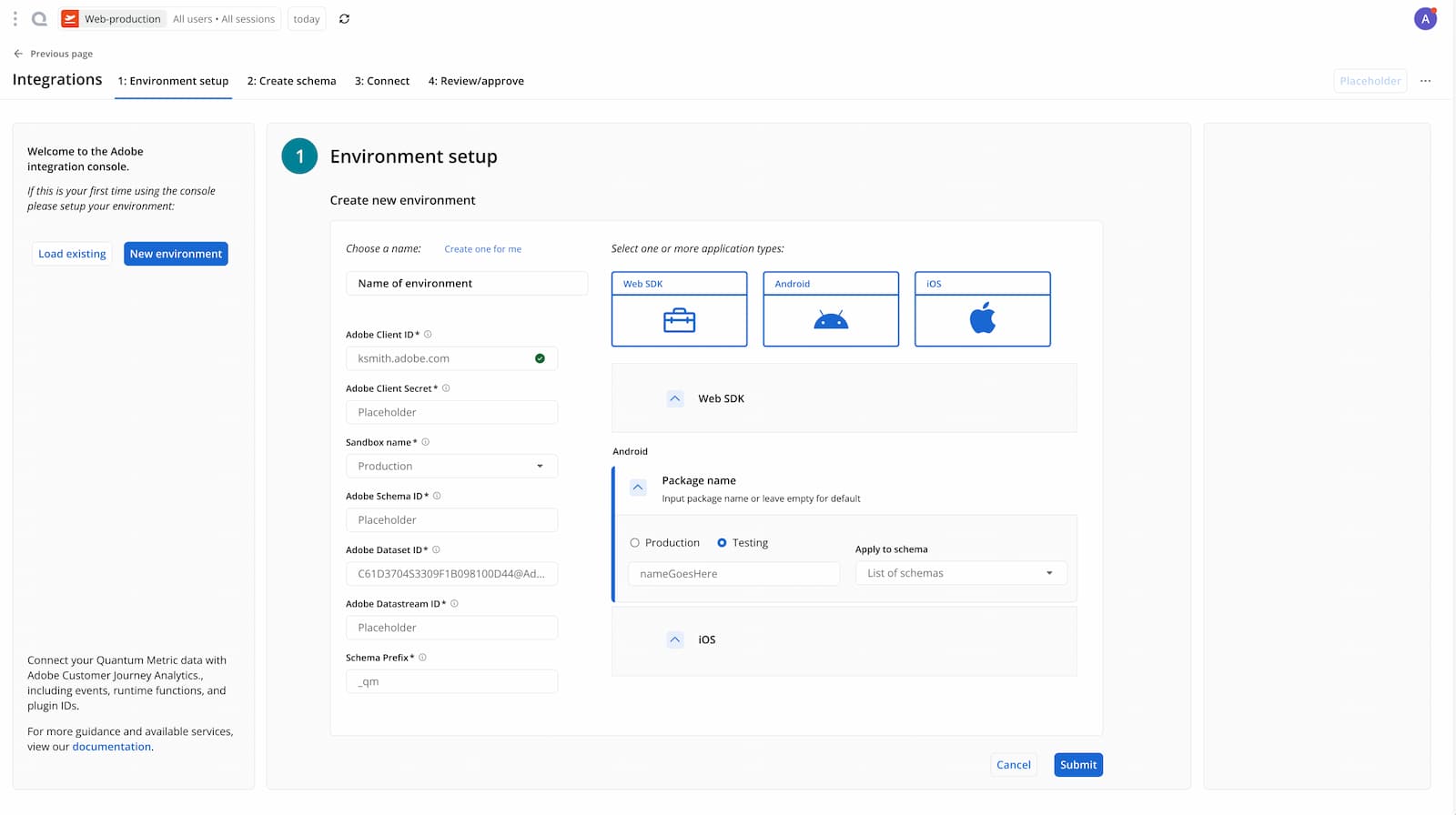Click the Previous page back arrow
Image resolution: width=1456 pixels, height=815 pixels.
pyautogui.click(x=18, y=54)
